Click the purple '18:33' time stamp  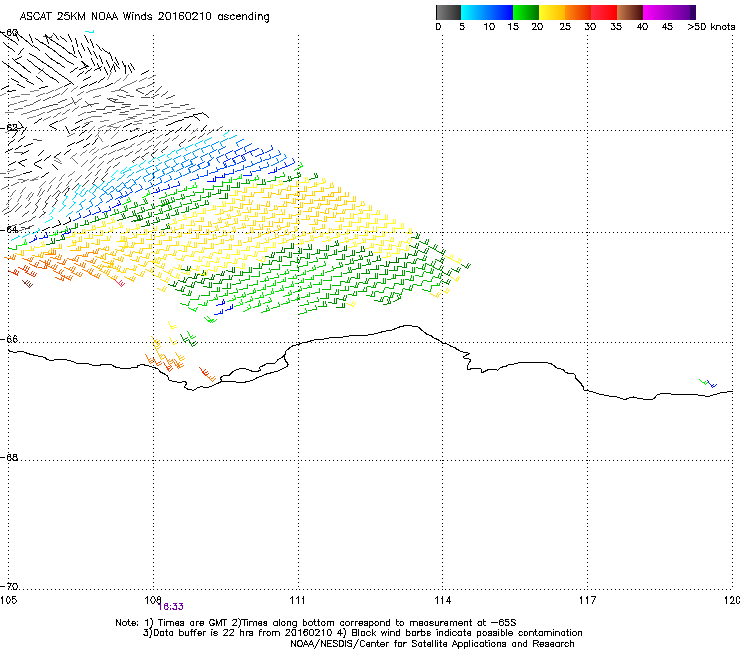click(170, 607)
